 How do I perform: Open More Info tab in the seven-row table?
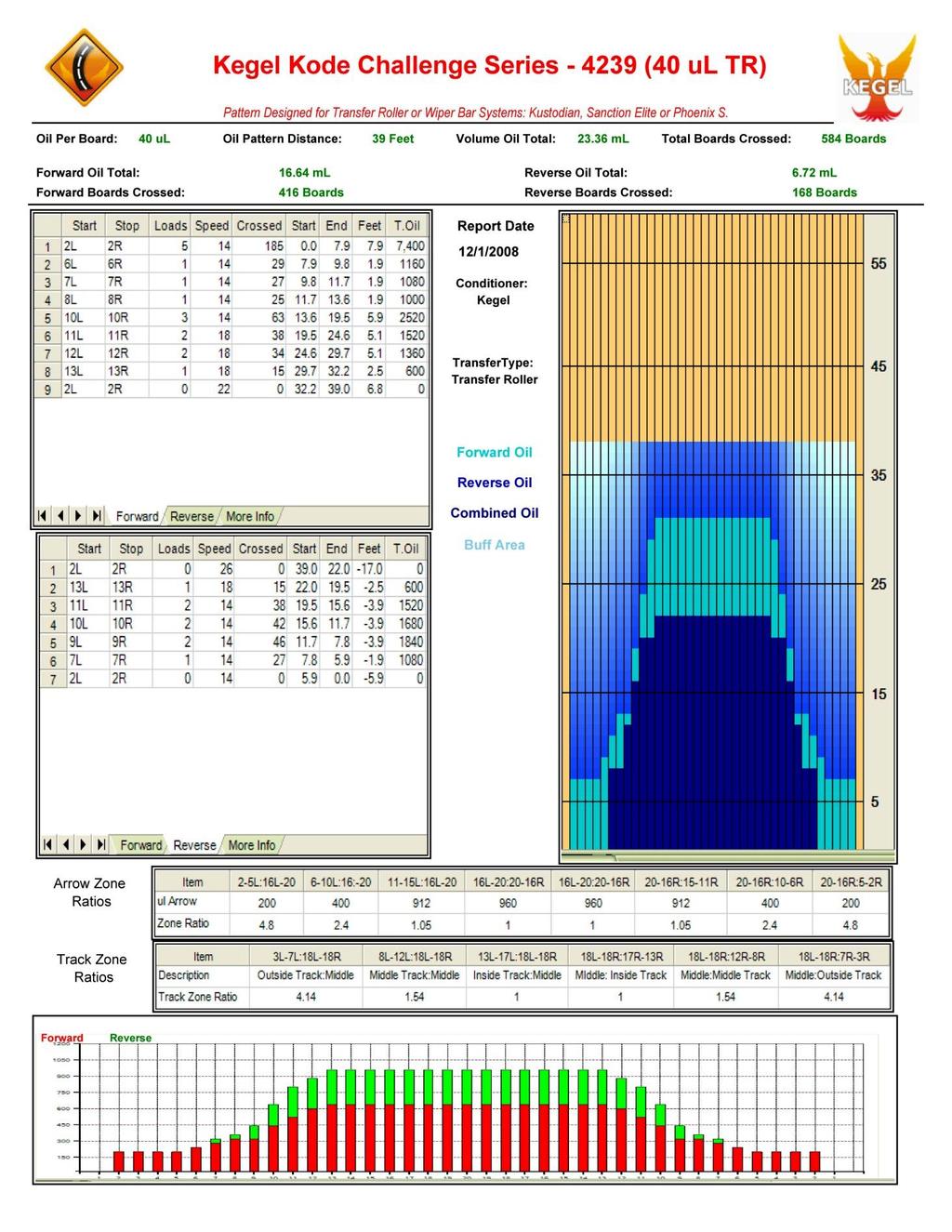point(252,845)
